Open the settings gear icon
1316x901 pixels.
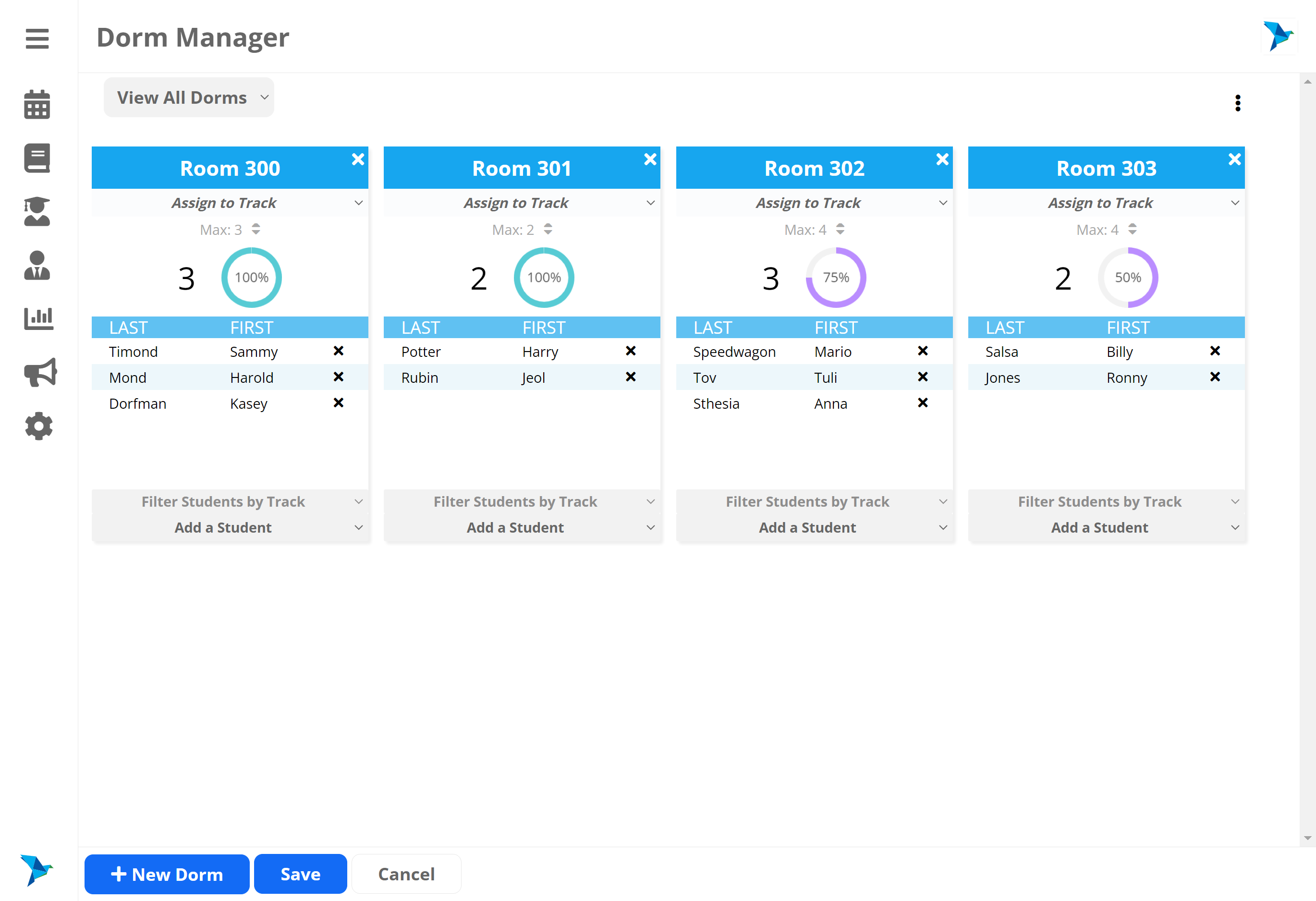pyautogui.click(x=38, y=426)
